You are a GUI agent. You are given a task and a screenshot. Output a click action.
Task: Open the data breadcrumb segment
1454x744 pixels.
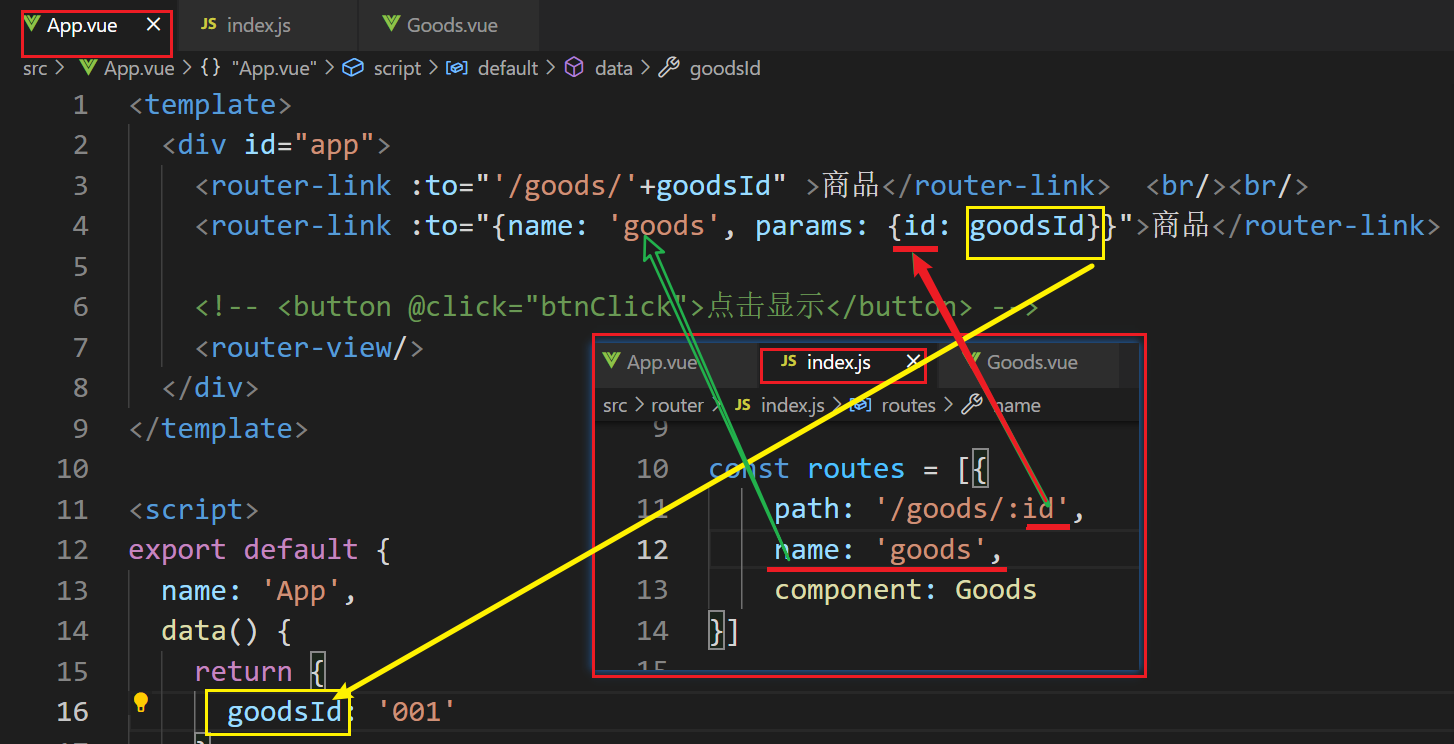[x=613, y=68]
